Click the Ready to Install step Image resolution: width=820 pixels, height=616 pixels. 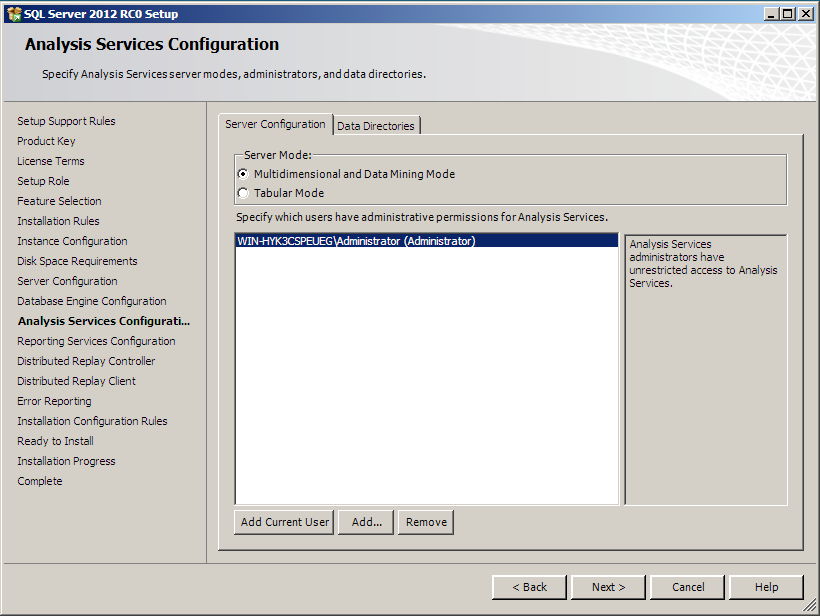55,441
